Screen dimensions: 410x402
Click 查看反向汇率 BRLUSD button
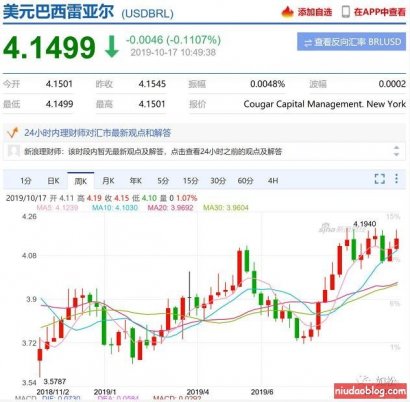352,42
